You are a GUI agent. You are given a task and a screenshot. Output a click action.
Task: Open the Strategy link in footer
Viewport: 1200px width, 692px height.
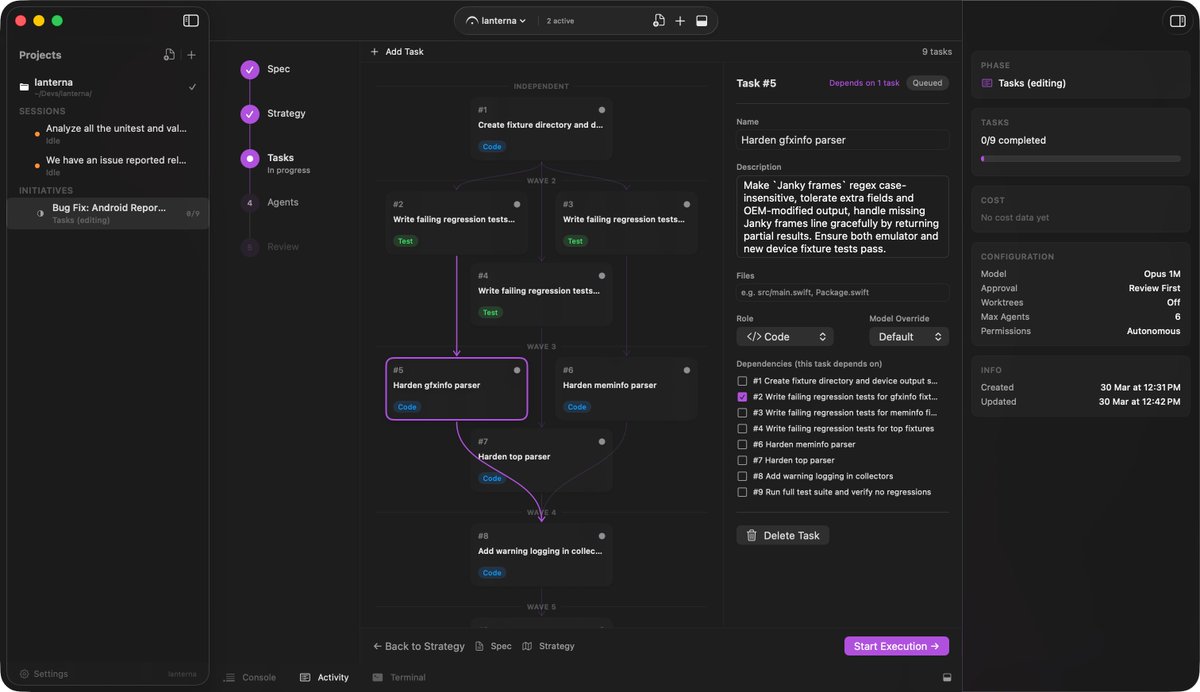click(x=548, y=646)
